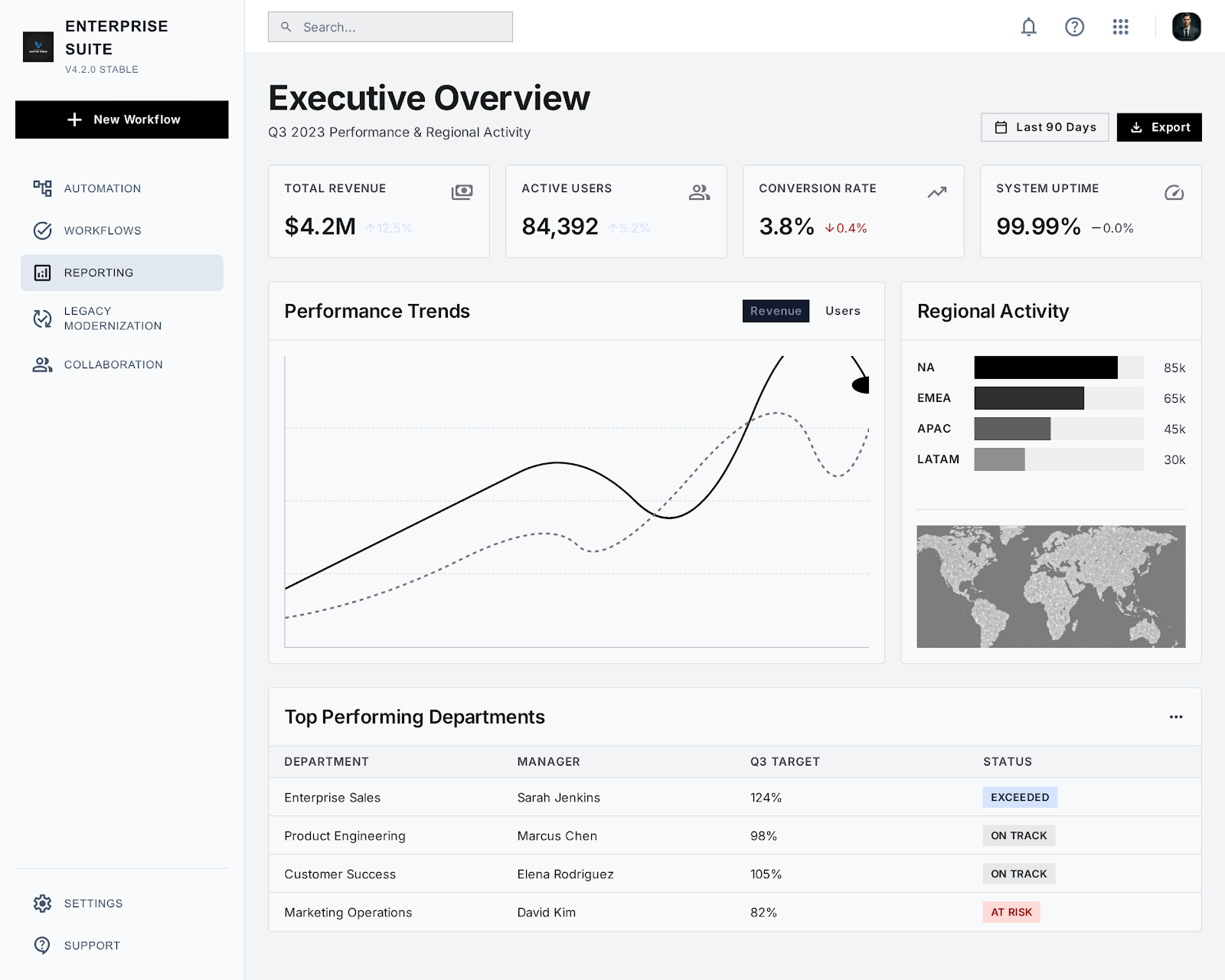Image resolution: width=1225 pixels, height=980 pixels.
Task: Export the executive overview report
Action: 1159,127
